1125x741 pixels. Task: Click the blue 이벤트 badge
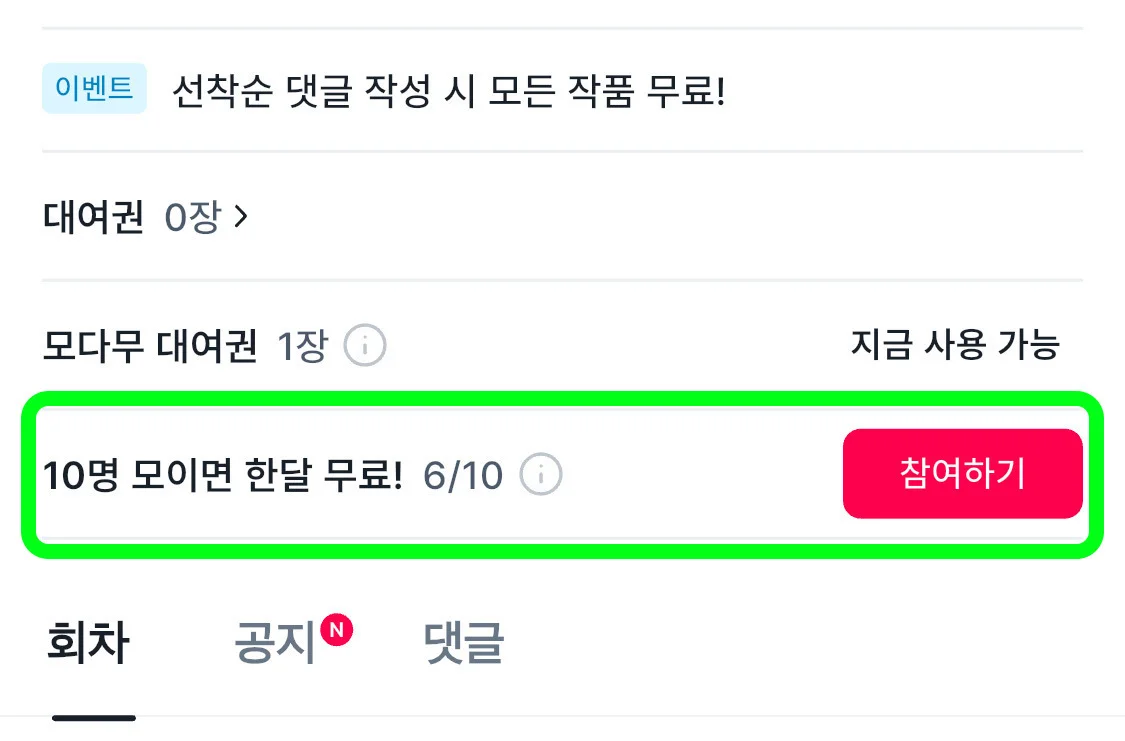point(94,88)
